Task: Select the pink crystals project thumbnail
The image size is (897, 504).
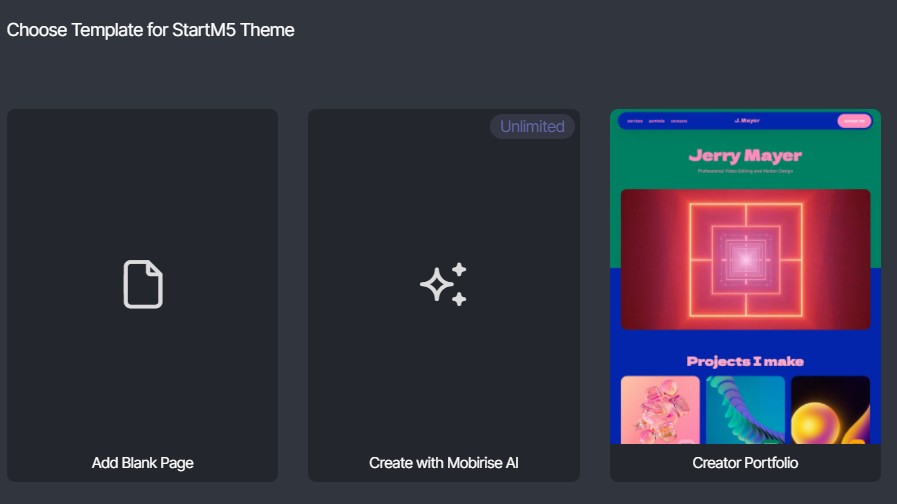Action: pyautogui.click(x=660, y=409)
